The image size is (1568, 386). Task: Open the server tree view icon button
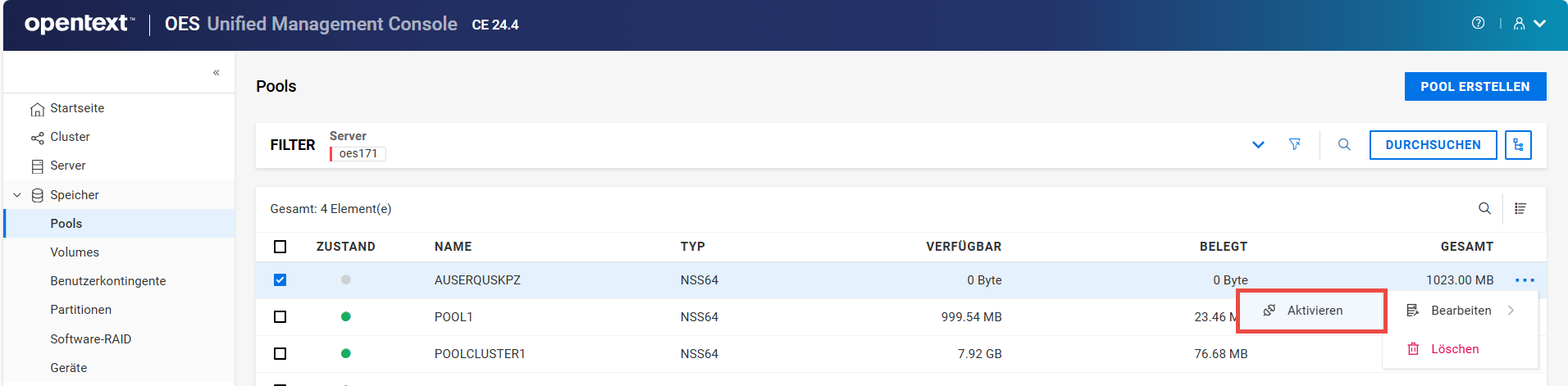click(x=1518, y=145)
